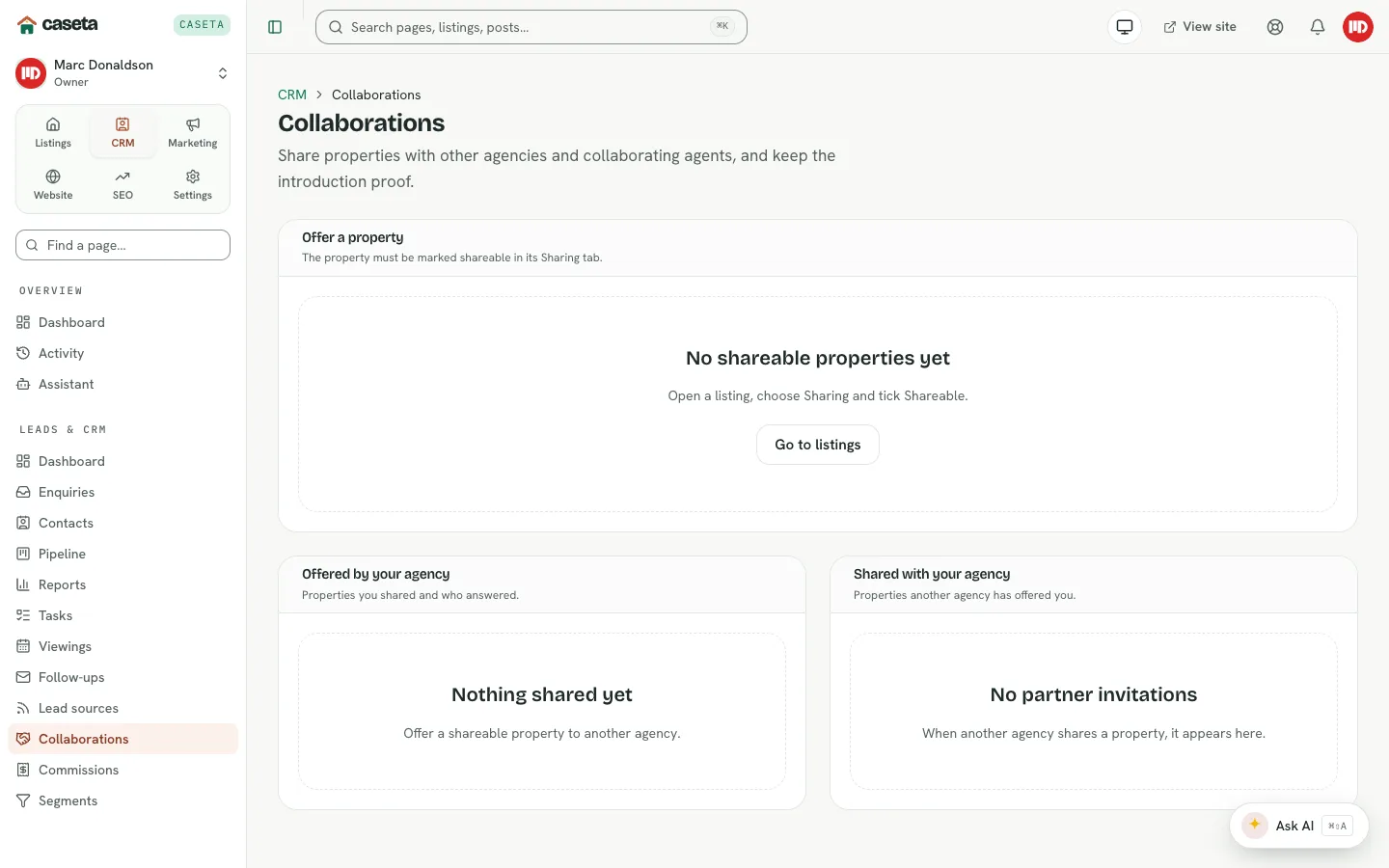The width and height of the screenshot is (1389, 868).
Task: Go to Enquiries page
Action: click(x=123, y=492)
